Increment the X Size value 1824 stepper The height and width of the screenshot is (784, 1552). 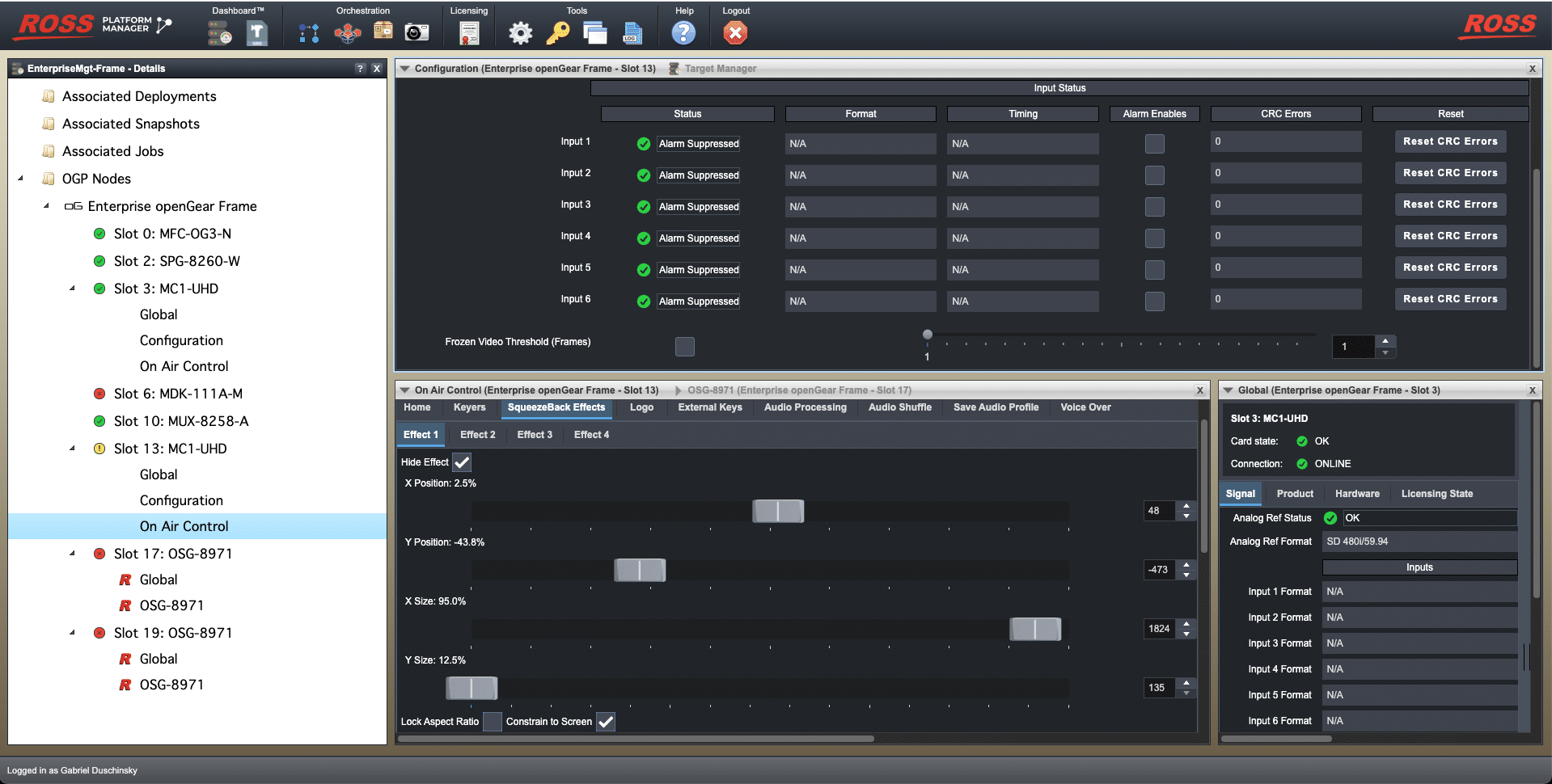[x=1186, y=624]
